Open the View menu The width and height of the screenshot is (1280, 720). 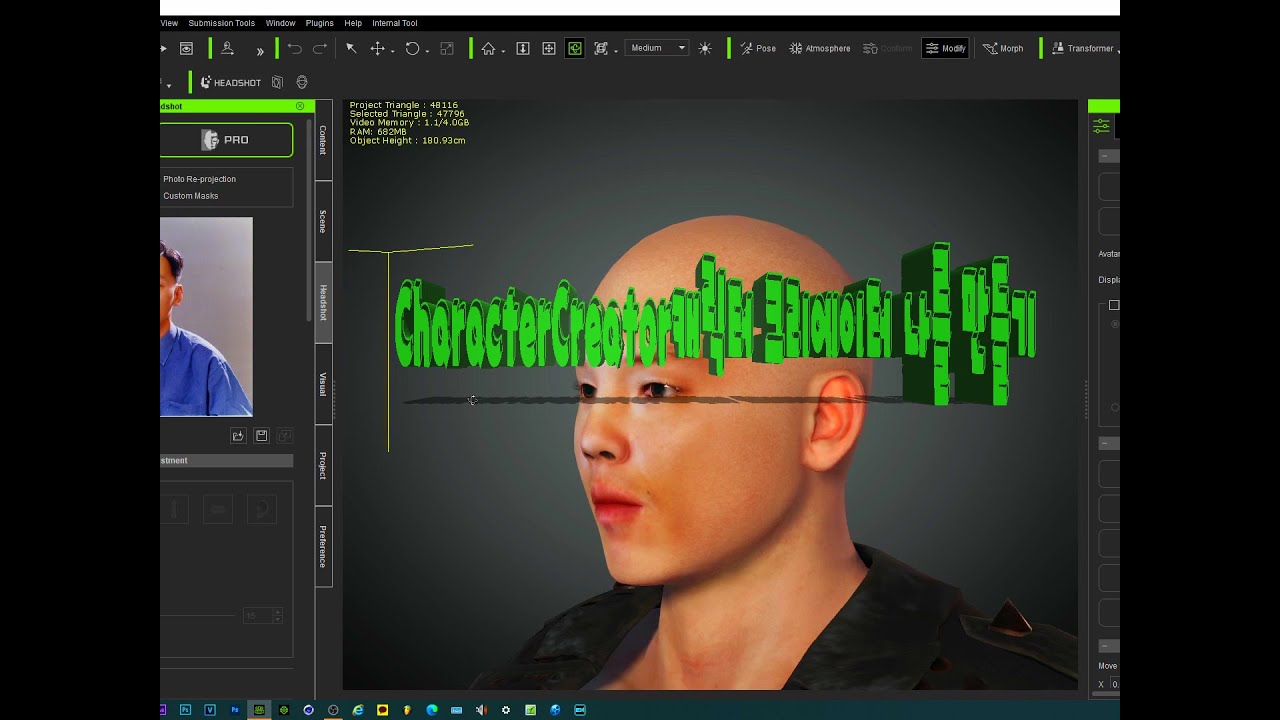(169, 23)
